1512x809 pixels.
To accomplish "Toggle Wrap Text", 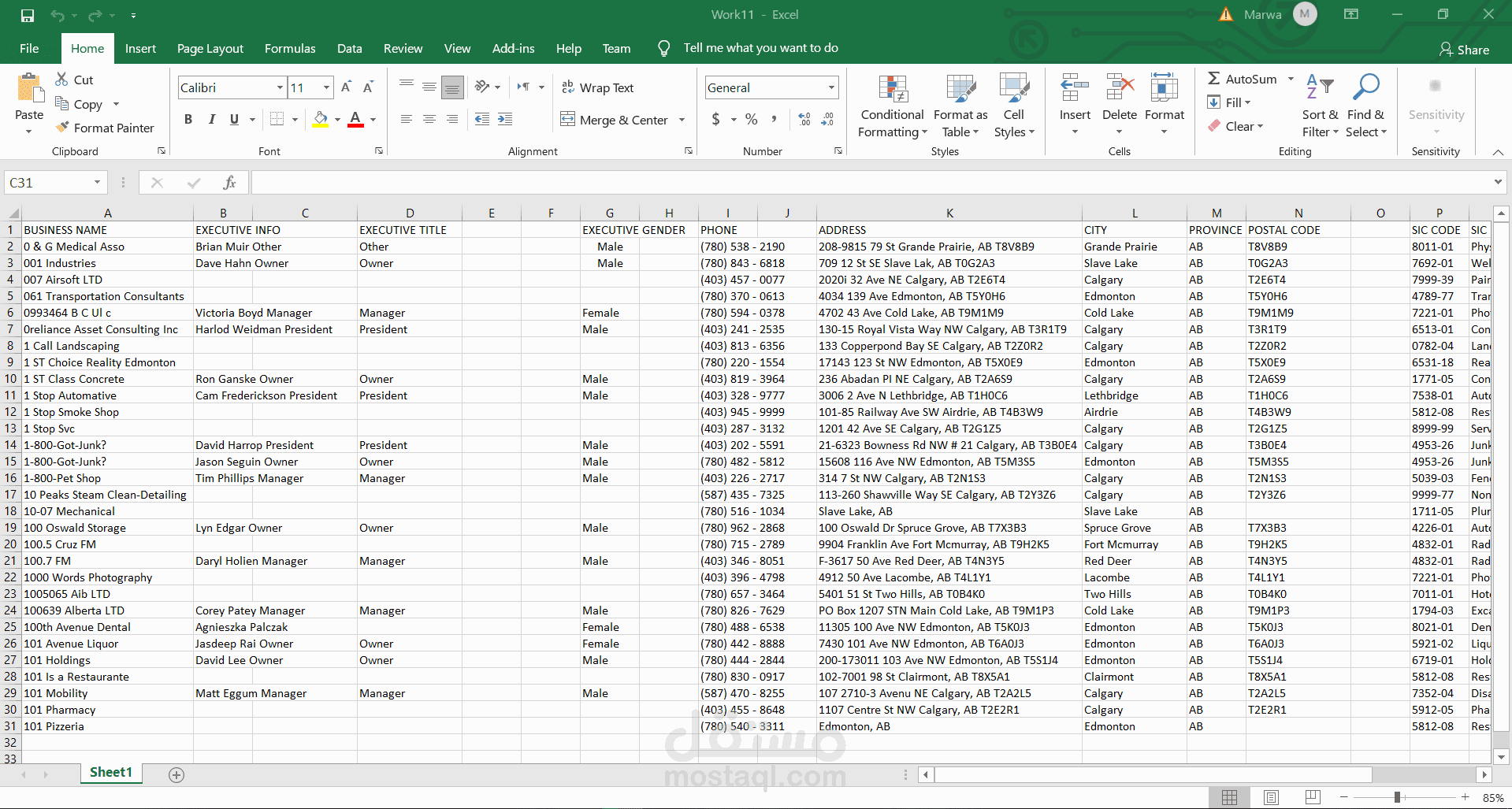I will point(597,87).
